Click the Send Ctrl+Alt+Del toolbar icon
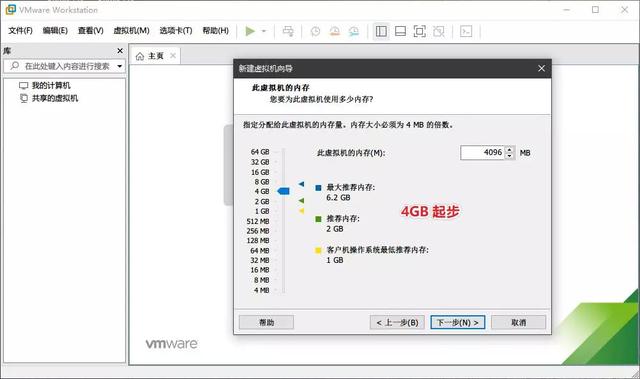Image resolution: width=640 pixels, height=379 pixels. pyautogui.click(x=288, y=31)
